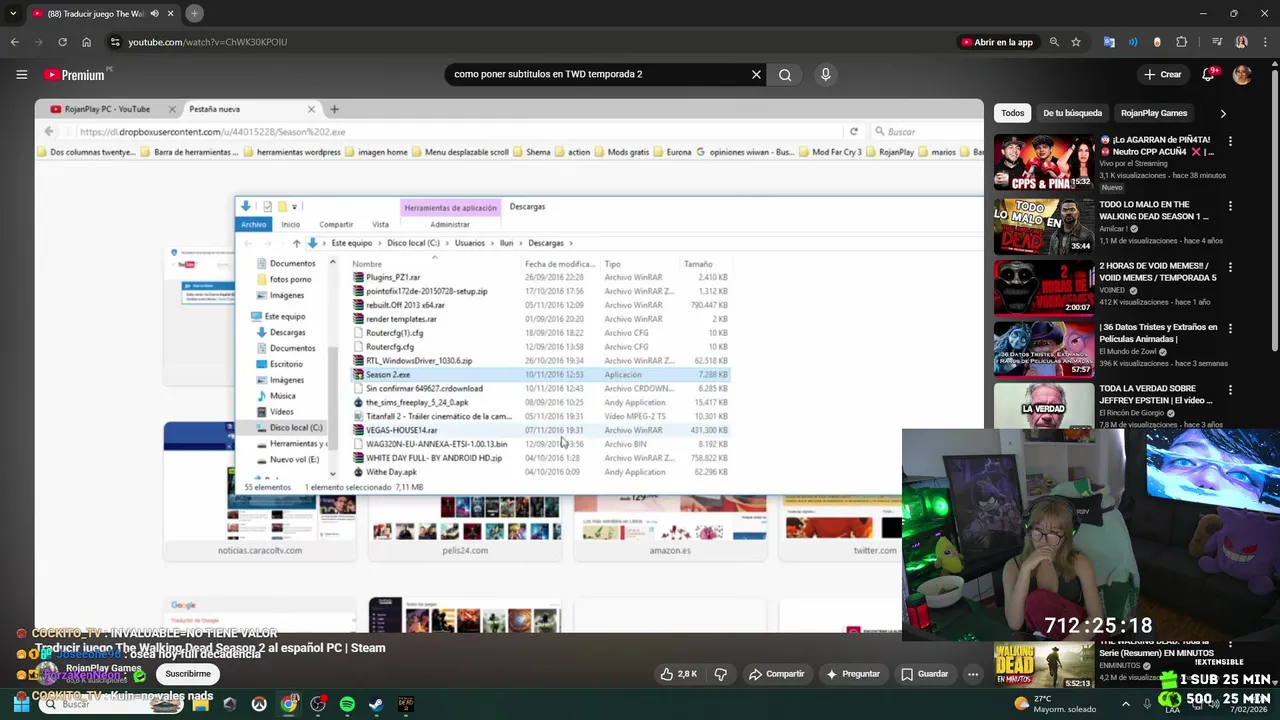Open options for 36 Datos Tristes video

click(1230, 328)
